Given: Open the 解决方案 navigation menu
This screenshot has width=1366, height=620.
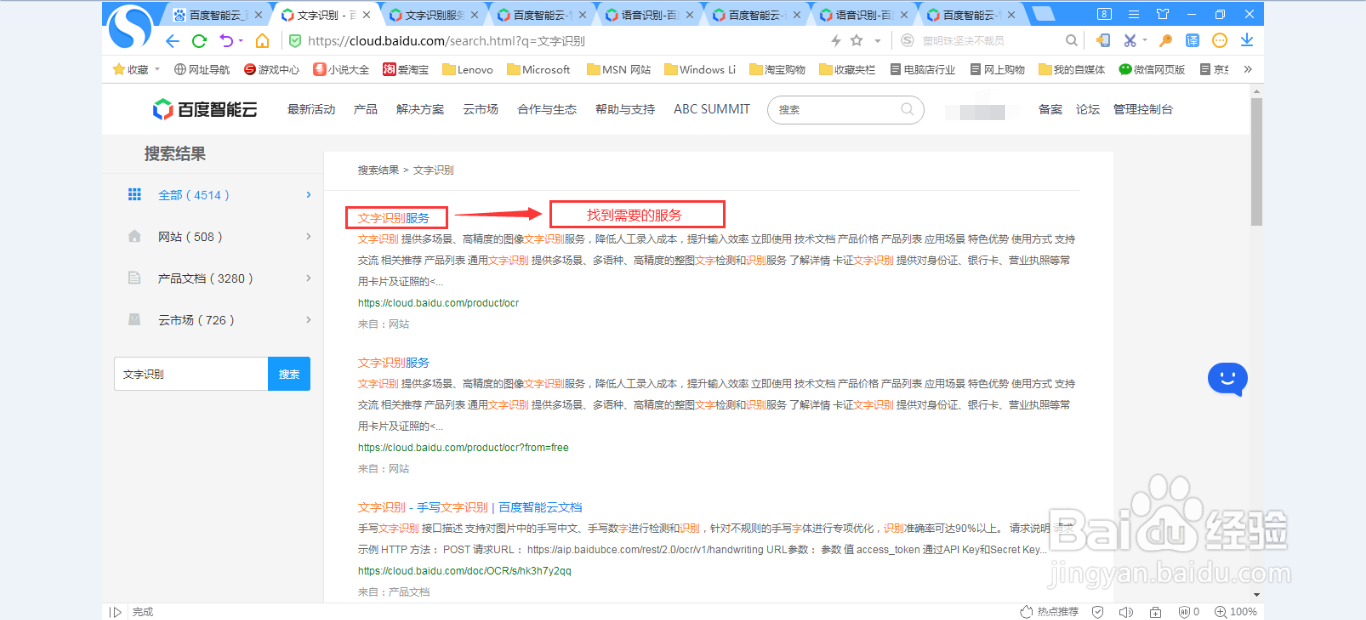Looking at the screenshot, I should coord(420,109).
